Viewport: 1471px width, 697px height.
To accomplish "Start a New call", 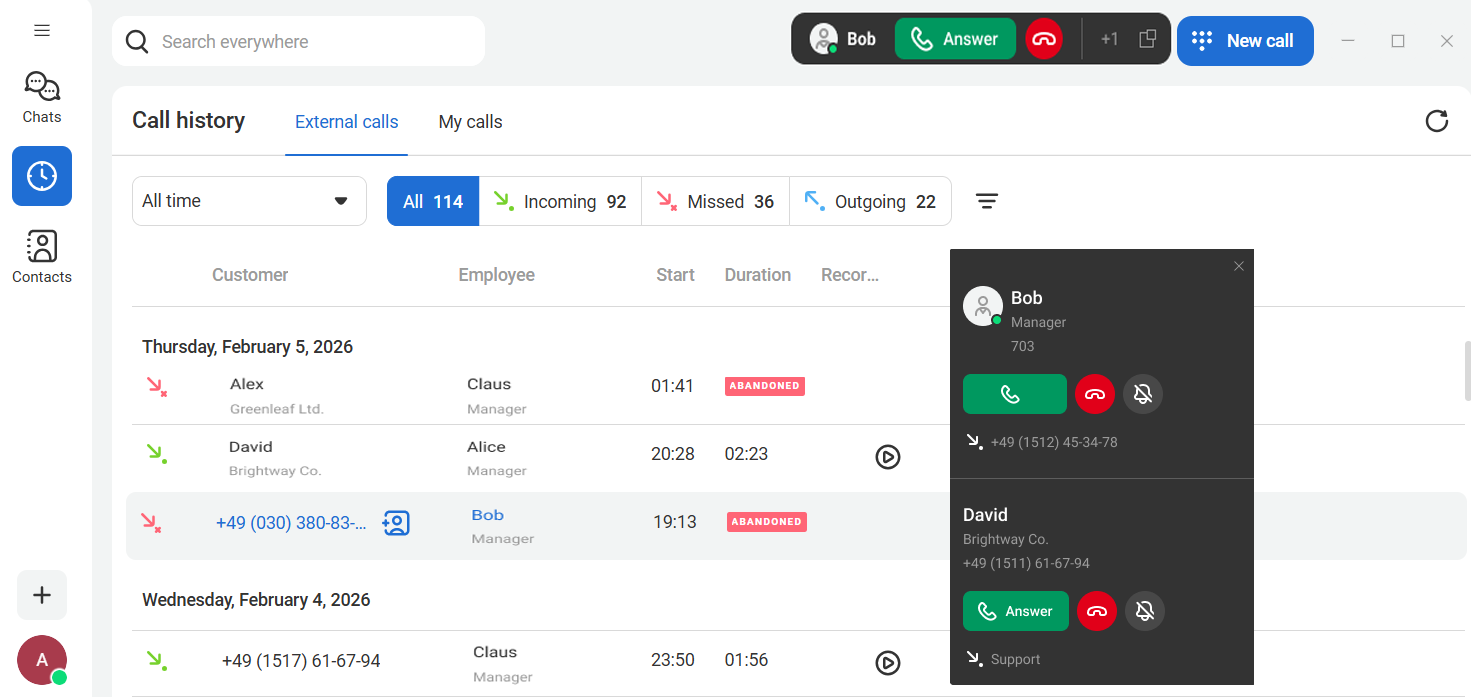I will tap(1244, 41).
